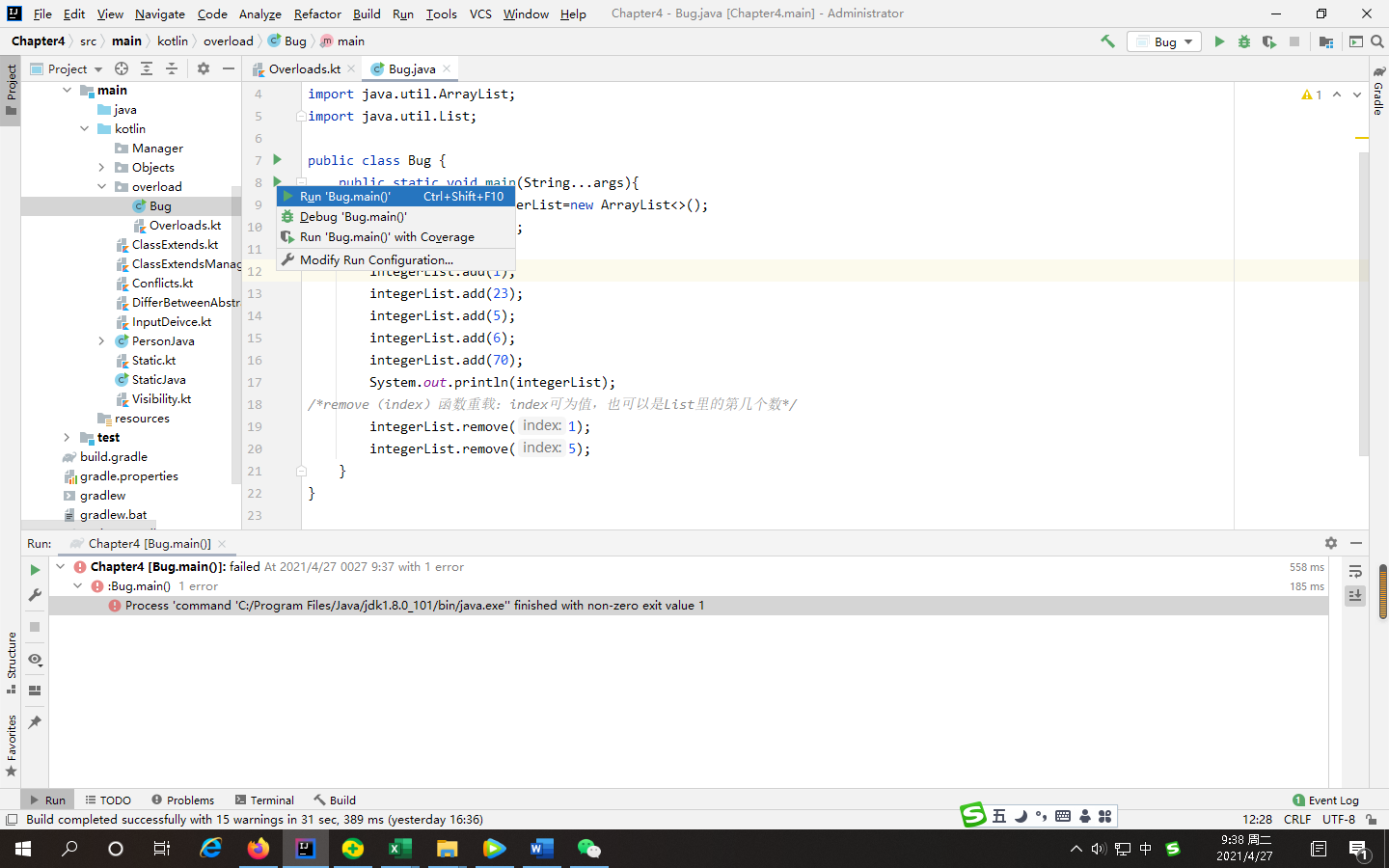
Task: Click the editor vertical scrollbar
Action: [x=1364, y=304]
